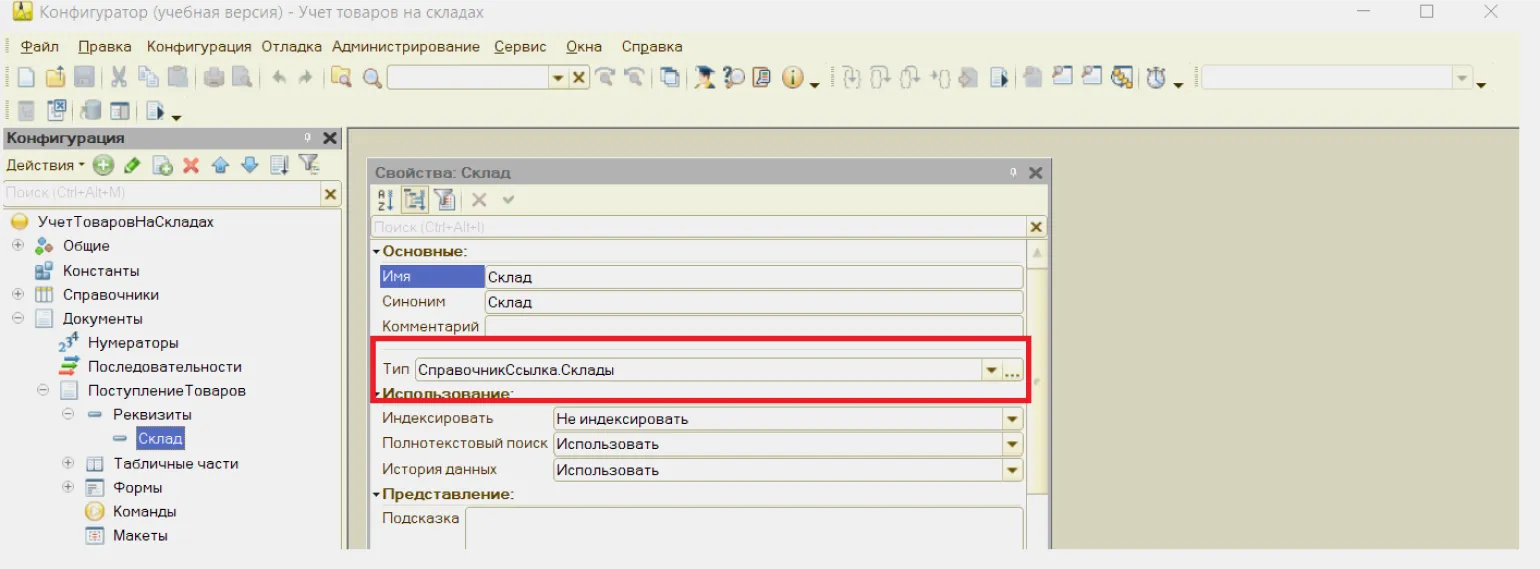Move item down with the blue down arrow
Image resolution: width=1540 pixels, height=569 pixels.
tap(249, 165)
